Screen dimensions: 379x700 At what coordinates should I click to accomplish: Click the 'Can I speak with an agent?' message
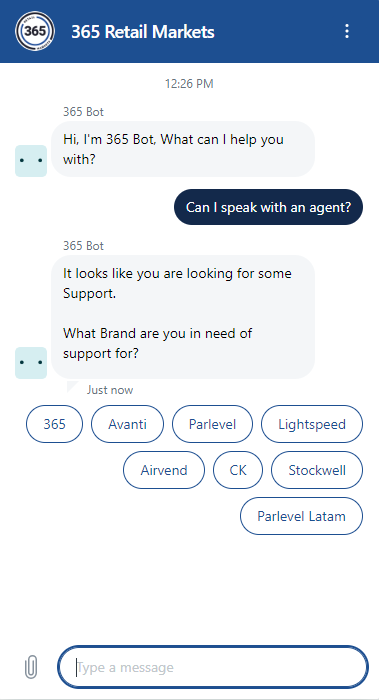click(268, 207)
